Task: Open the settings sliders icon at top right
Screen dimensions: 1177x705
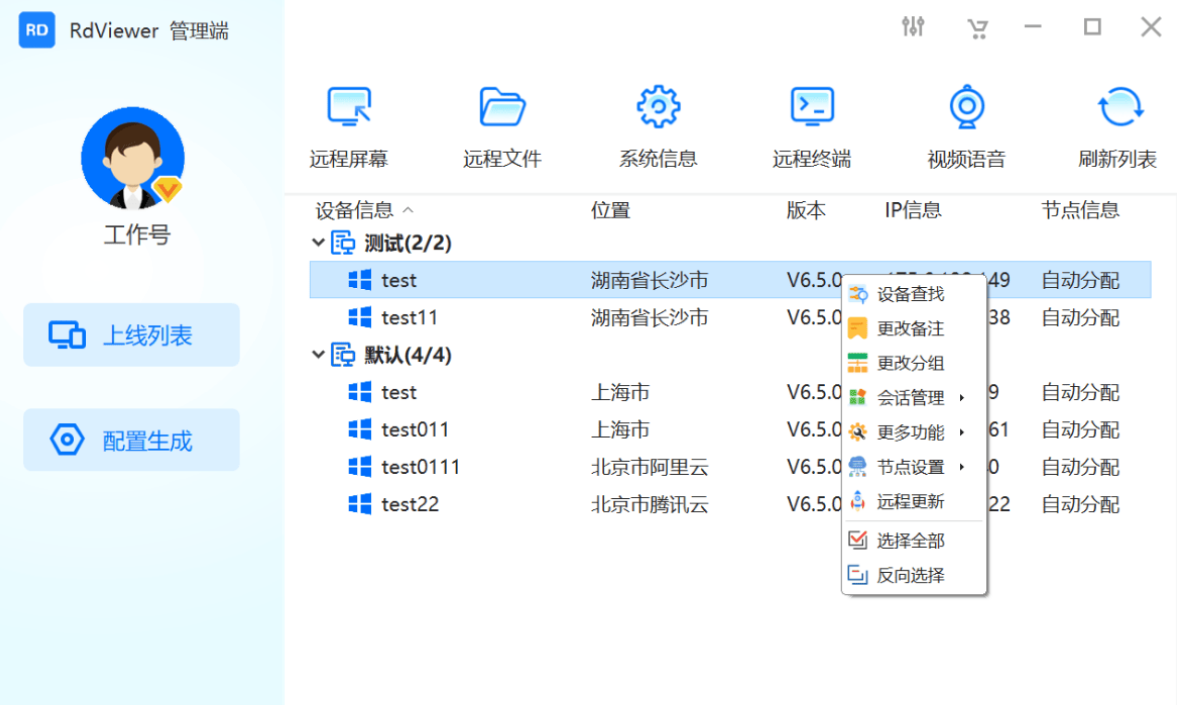Action: [913, 27]
